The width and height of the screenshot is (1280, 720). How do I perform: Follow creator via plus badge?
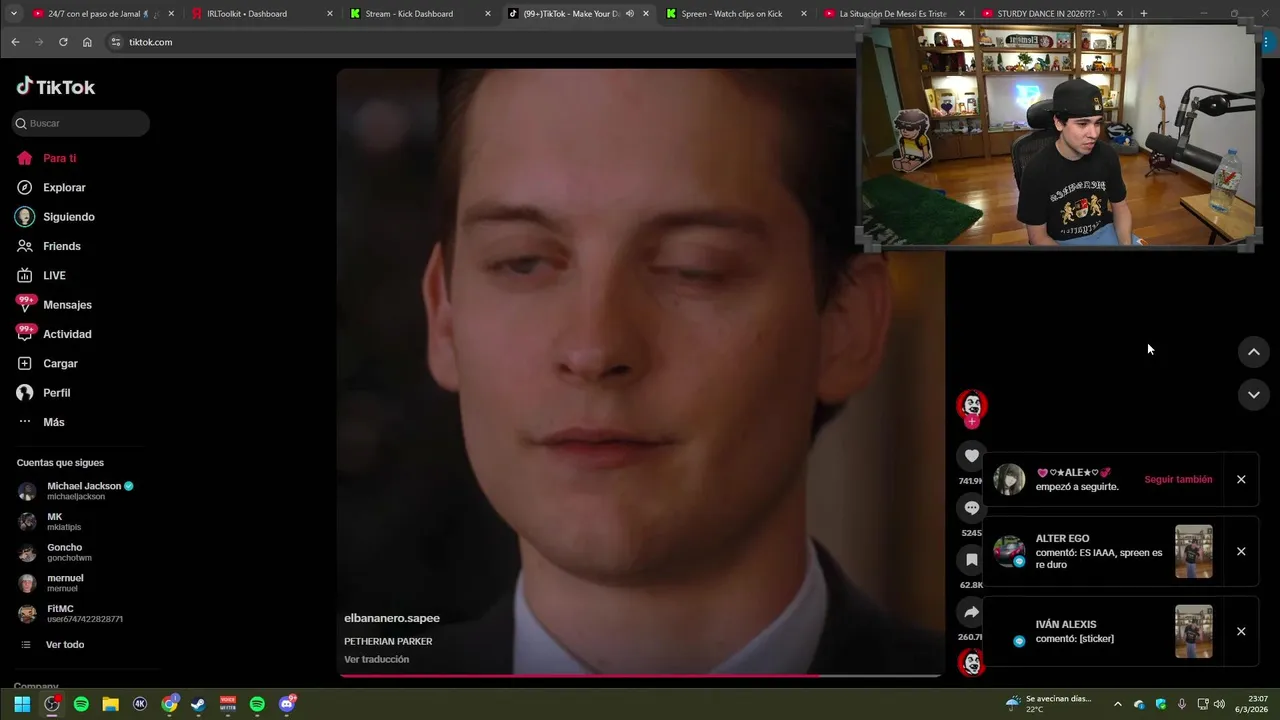pyautogui.click(x=971, y=421)
